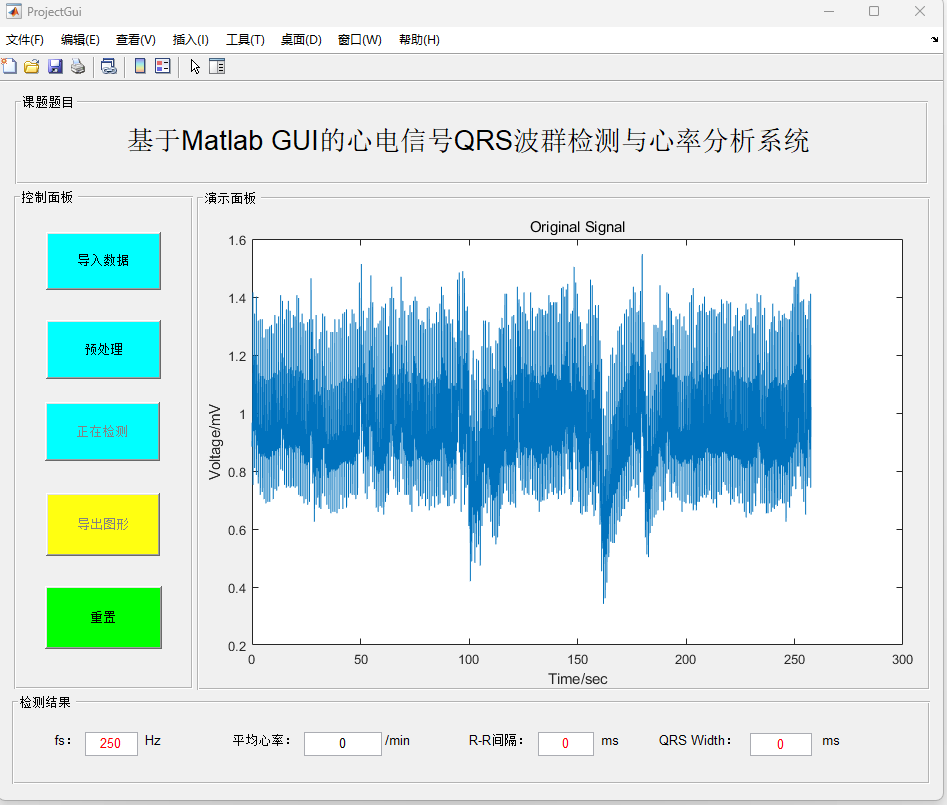
Task: Click the New Figure toolbar icon
Action: pos(10,67)
